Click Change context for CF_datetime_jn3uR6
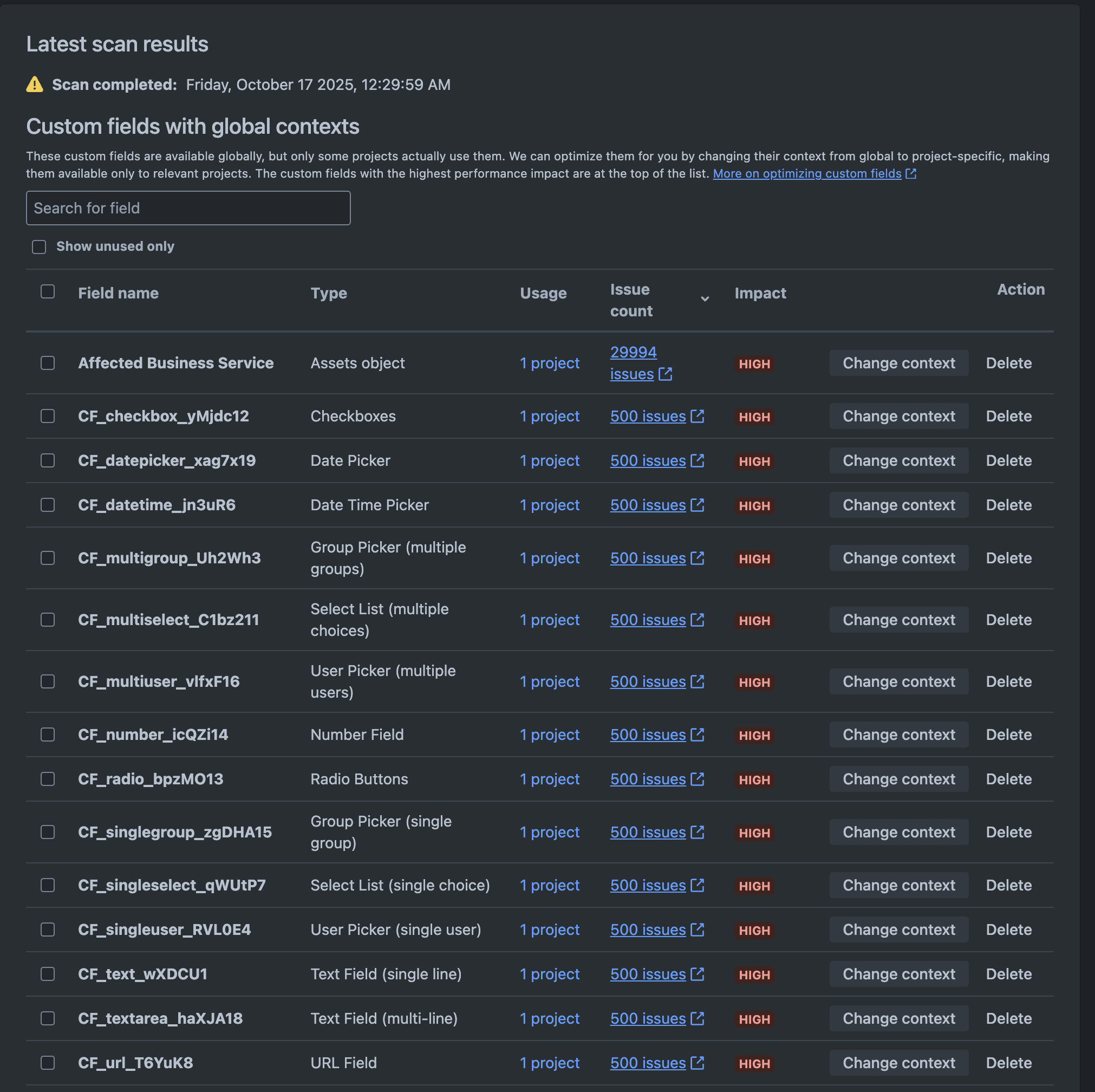This screenshot has height=1092, width=1095. coord(899,505)
